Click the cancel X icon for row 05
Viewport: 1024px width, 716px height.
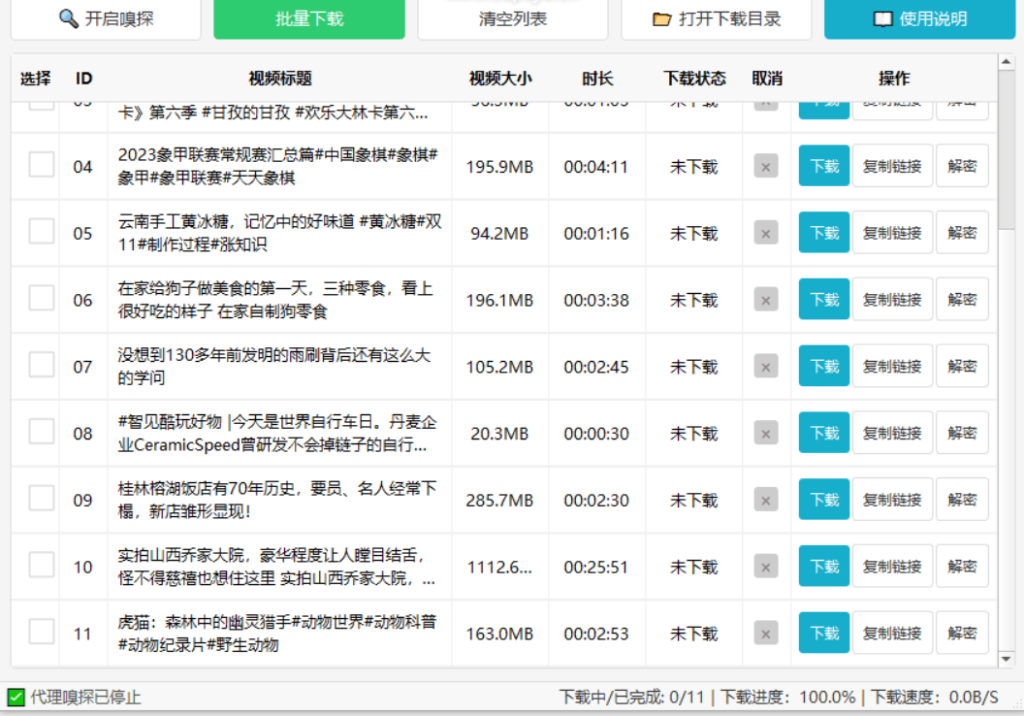coord(765,232)
